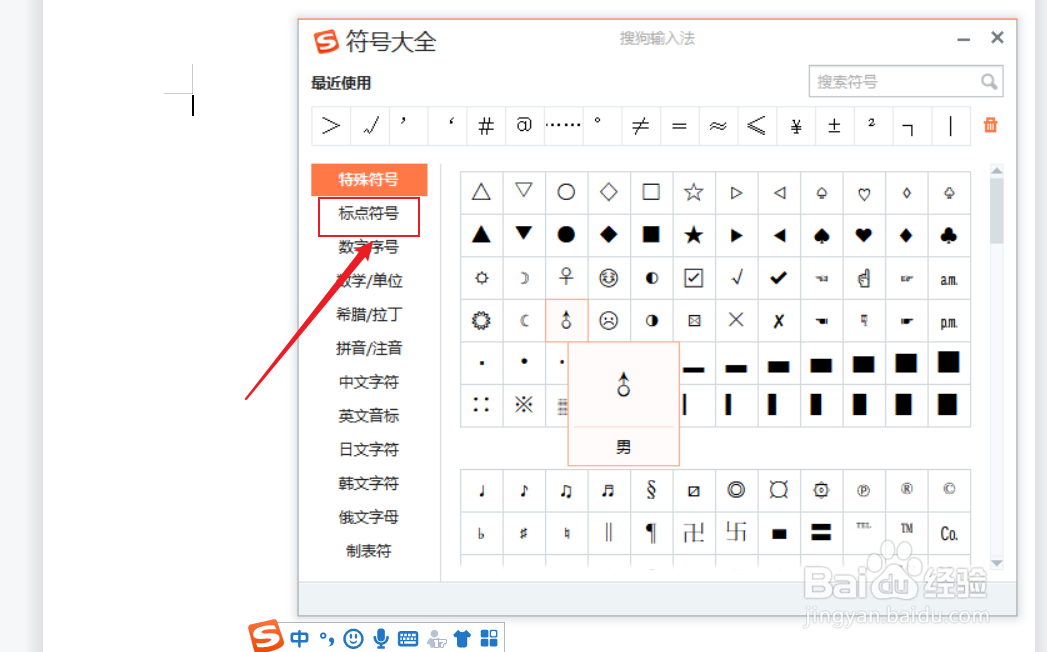Open the Sogou toolbox grid icon

click(488, 637)
